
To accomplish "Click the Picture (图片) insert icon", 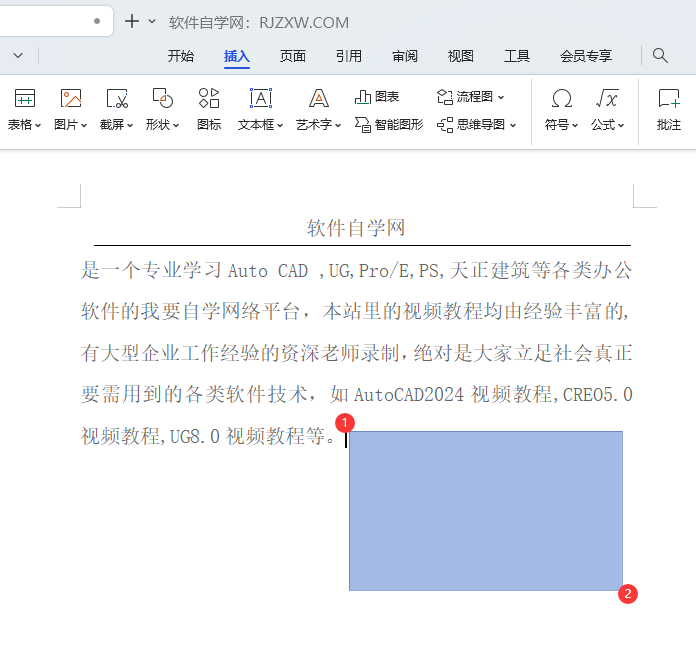I will (x=70, y=98).
